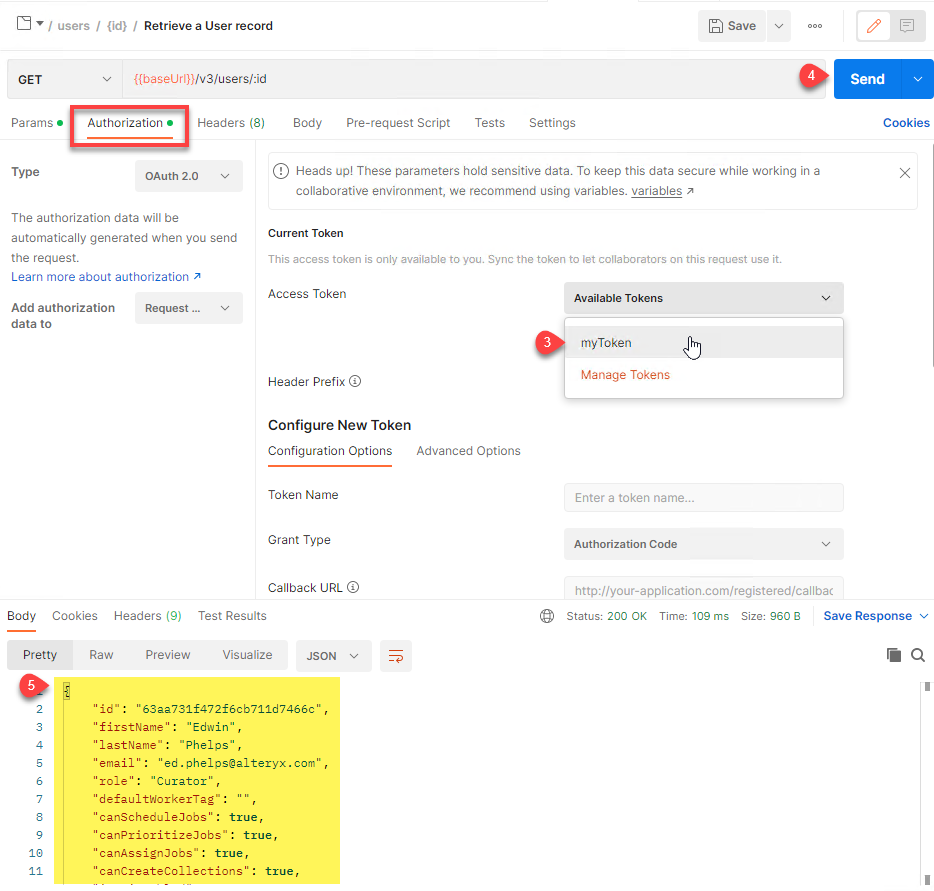Open the GET request method dropdown
The image size is (934, 891).
coord(63,78)
